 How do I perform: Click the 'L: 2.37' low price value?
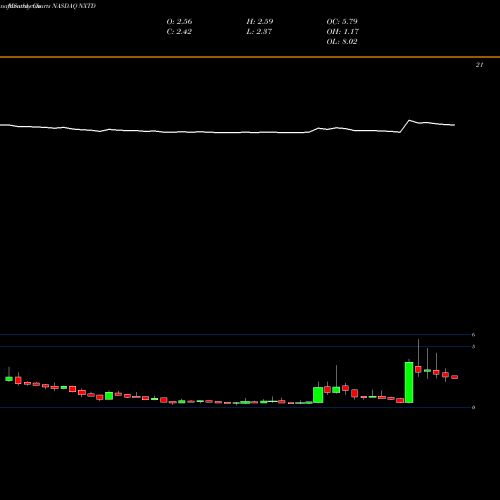(259, 32)
